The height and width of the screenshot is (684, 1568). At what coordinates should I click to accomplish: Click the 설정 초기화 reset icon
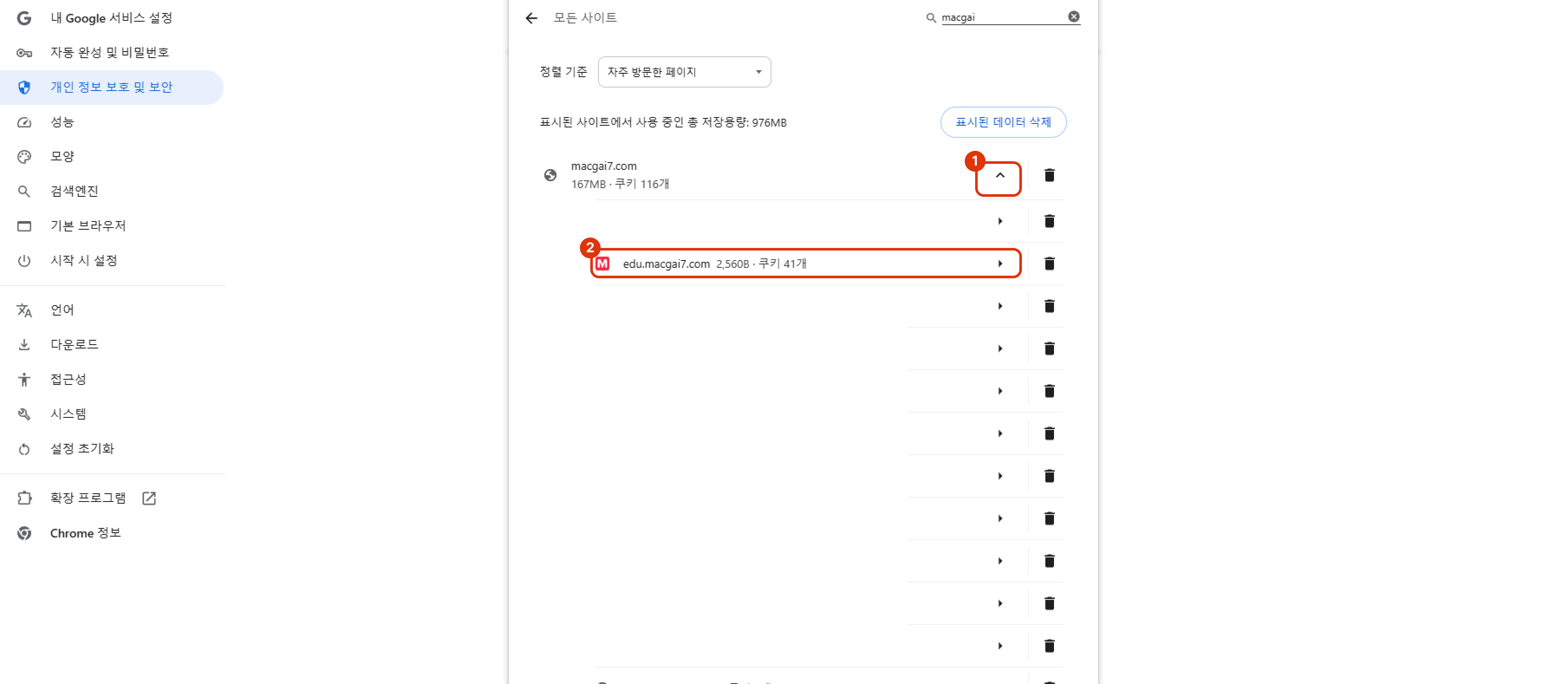click(x=24, y=449)
